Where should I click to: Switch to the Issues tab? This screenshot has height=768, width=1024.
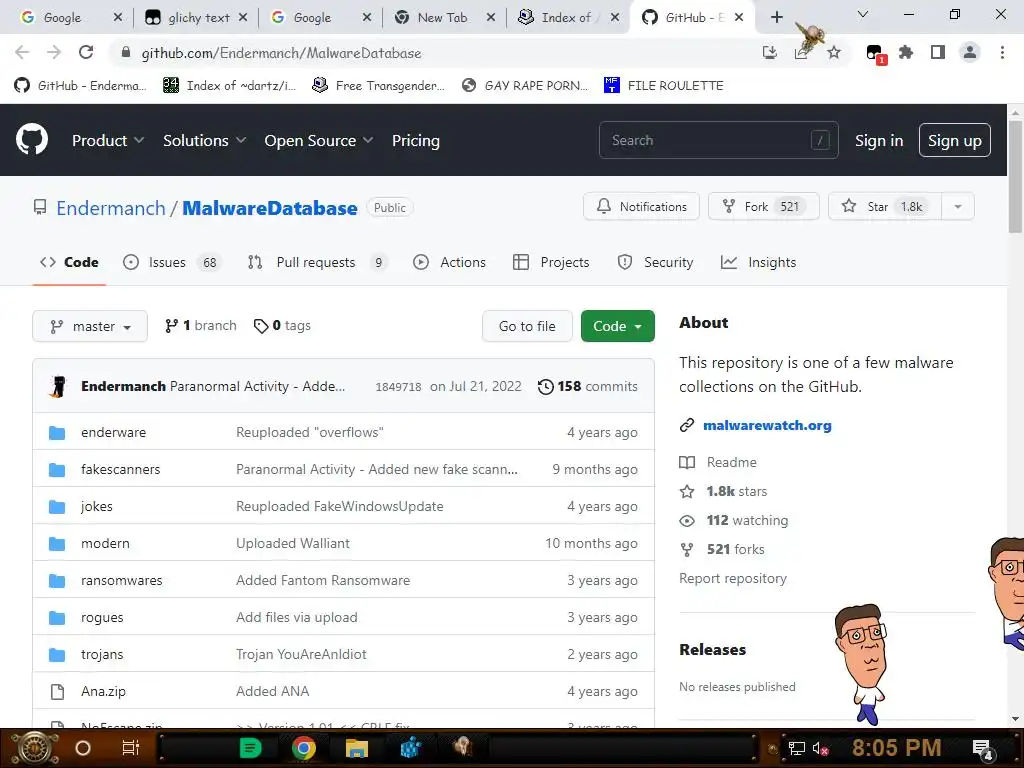click(x=172, y=262)
